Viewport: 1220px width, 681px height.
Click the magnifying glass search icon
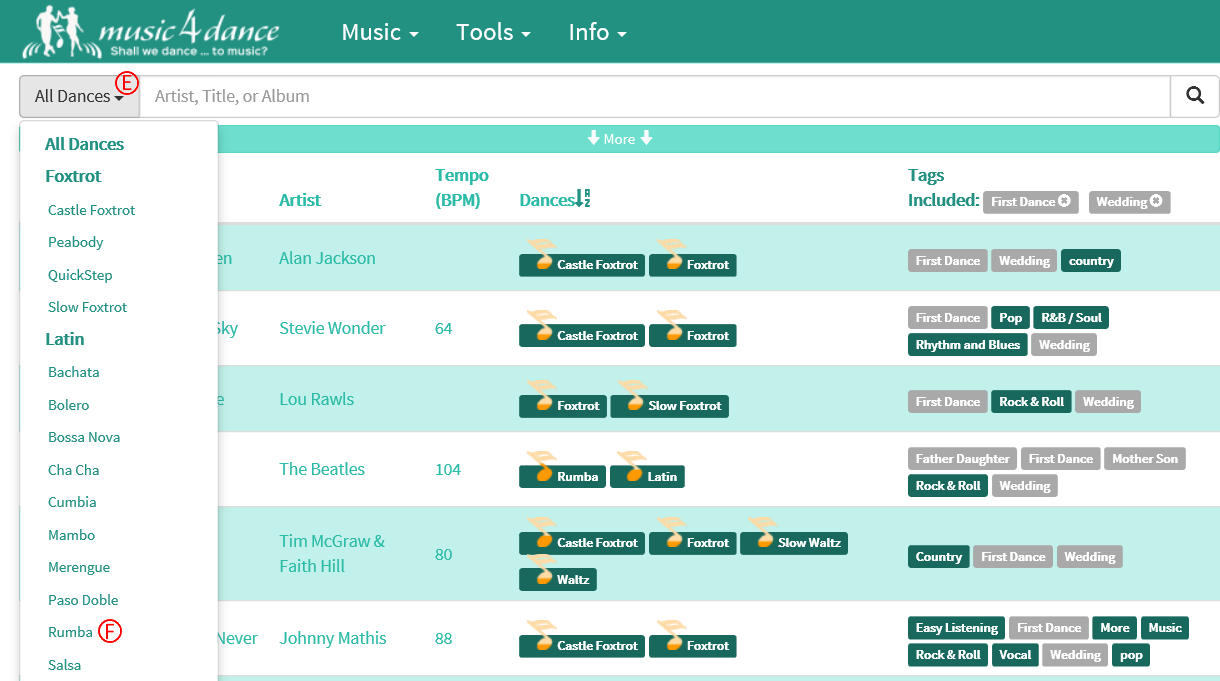pos(1194,96)
